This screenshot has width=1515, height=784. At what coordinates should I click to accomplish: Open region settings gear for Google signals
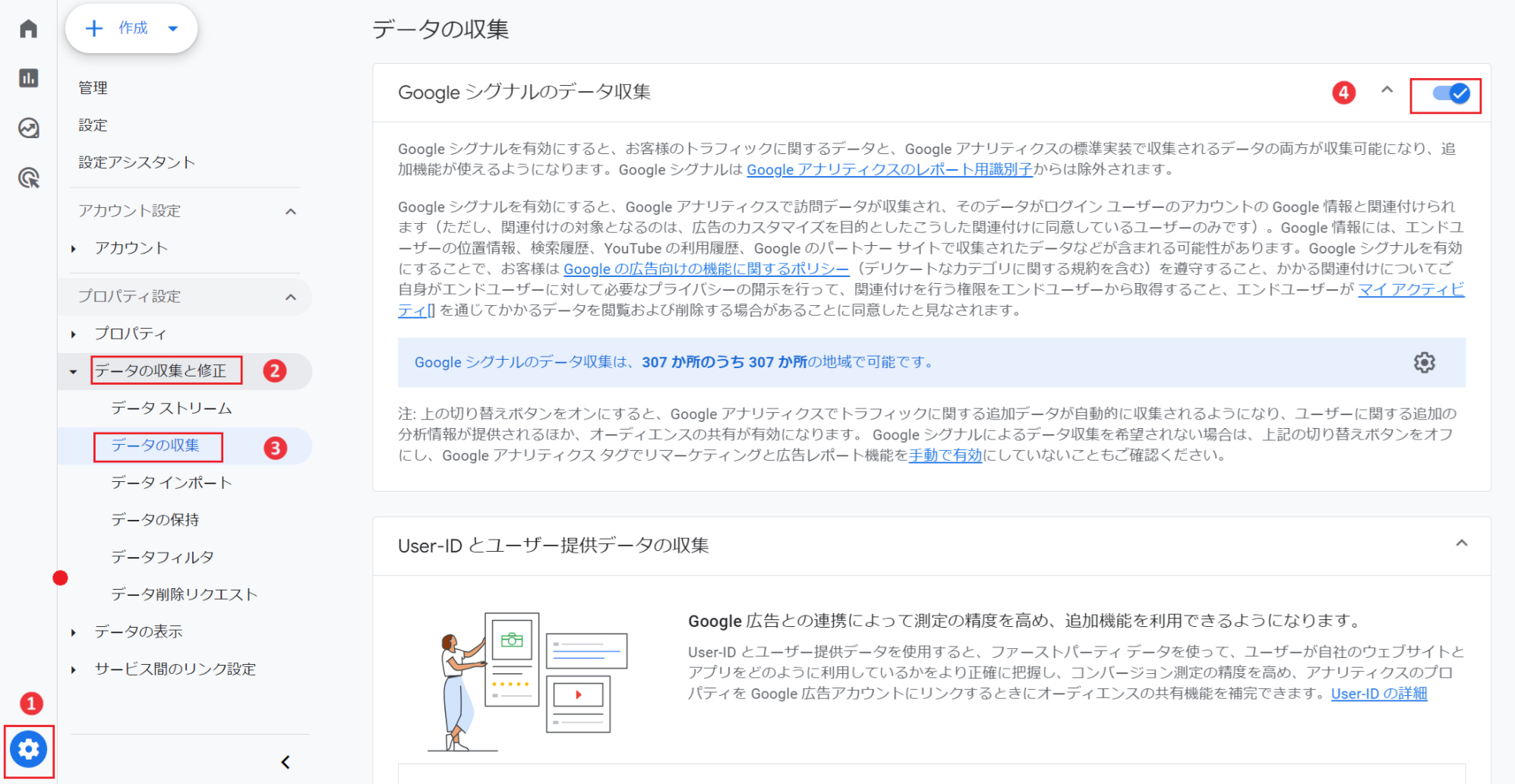click(x=1425, y=363)
